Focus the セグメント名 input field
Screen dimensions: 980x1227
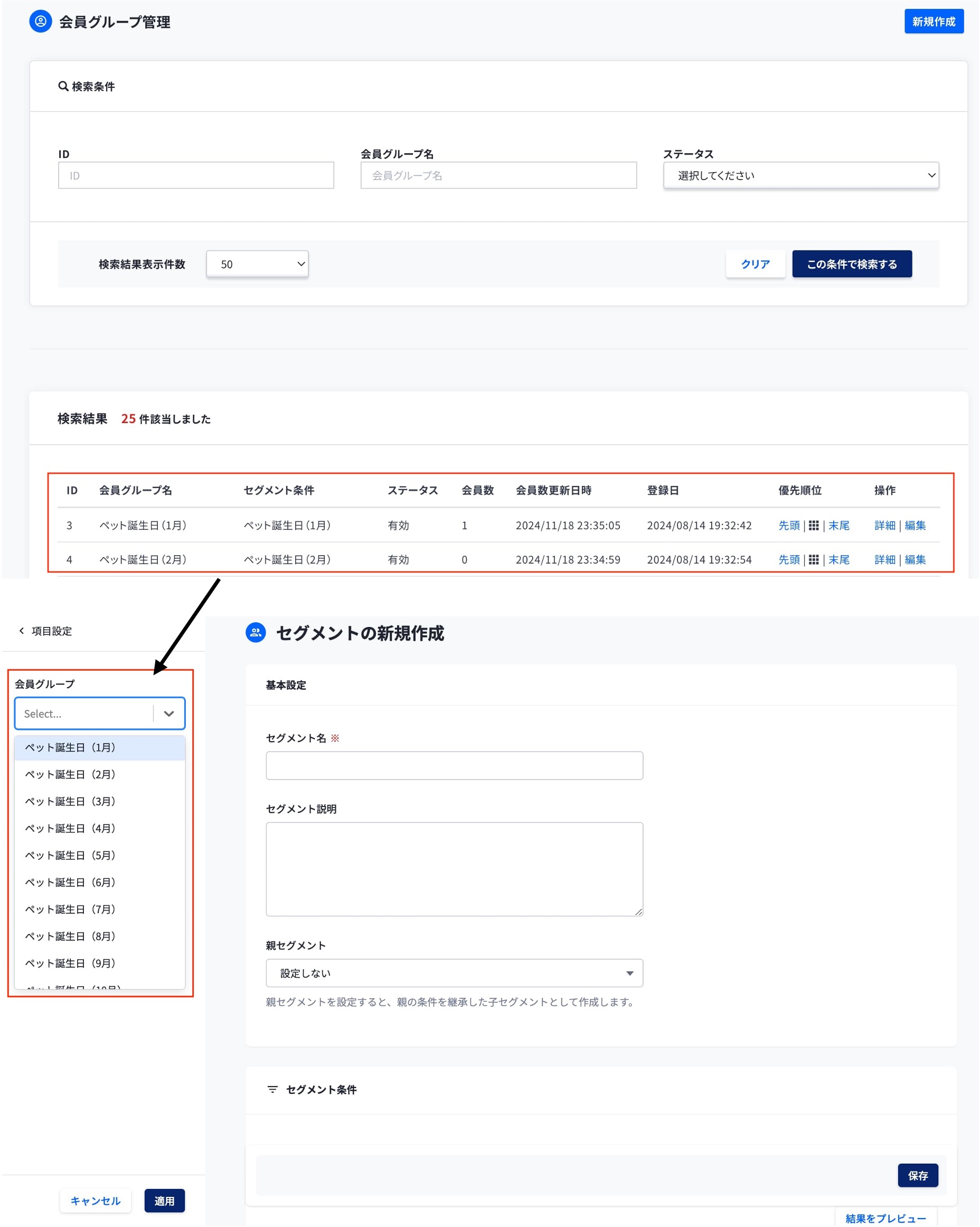pyautogui.click(x=454, y=765)
